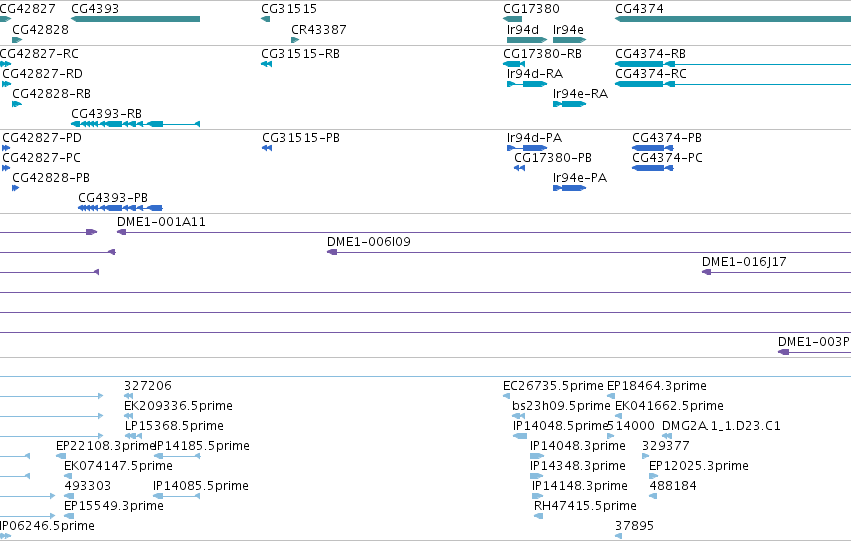Click the CG17380 gene label

(x=531, y=9)
